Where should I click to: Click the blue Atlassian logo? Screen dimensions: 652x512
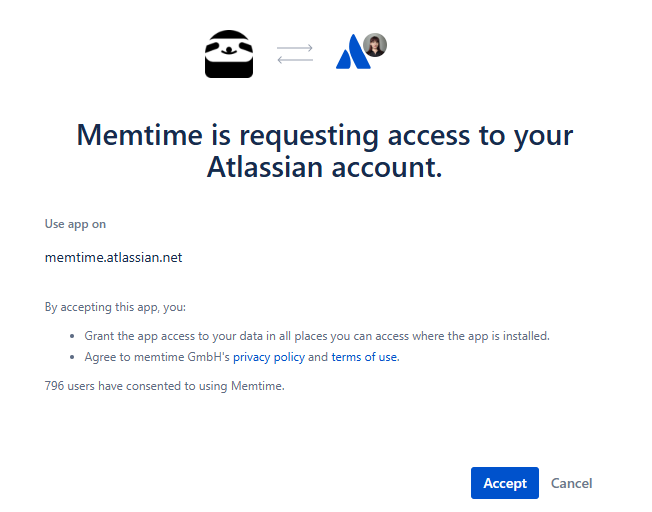pyautogui.click(x=353, y=52)
